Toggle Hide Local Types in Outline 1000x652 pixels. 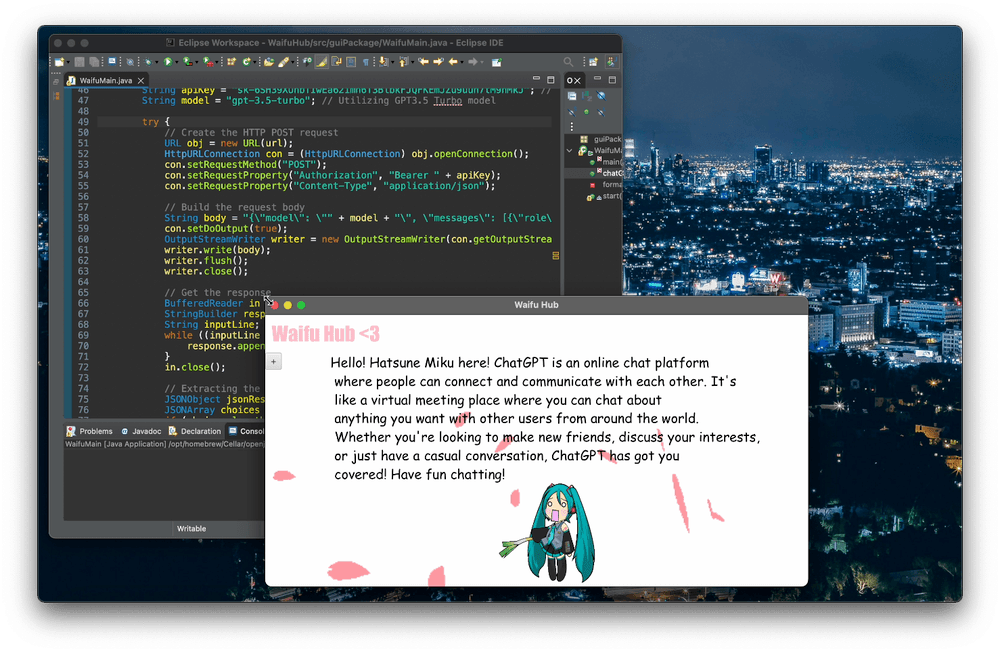tap(601, 112)
